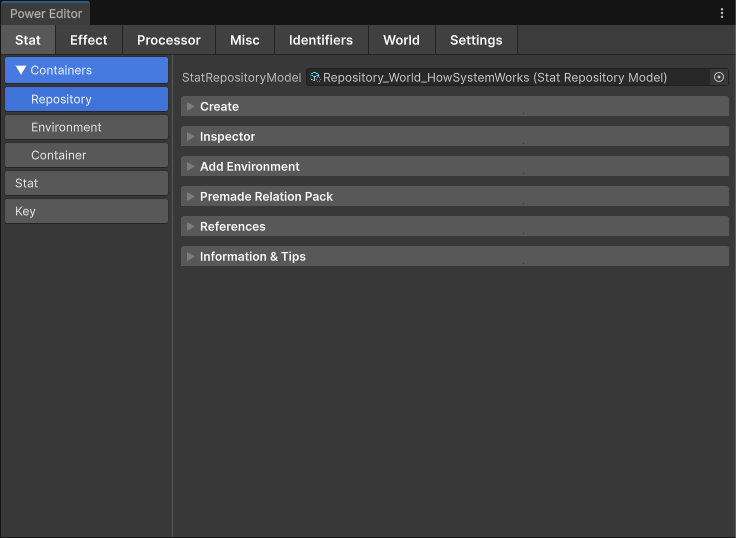
Task: Expand the Create foldout arrow
Action: 191,107
